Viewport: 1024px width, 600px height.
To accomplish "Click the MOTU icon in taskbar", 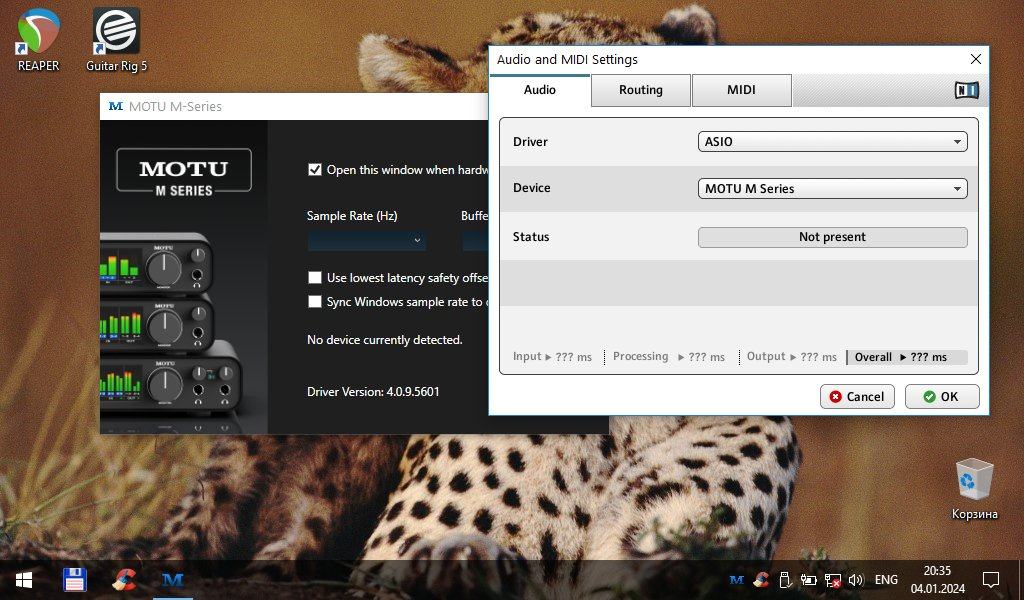I will click(x=173, y=580).
